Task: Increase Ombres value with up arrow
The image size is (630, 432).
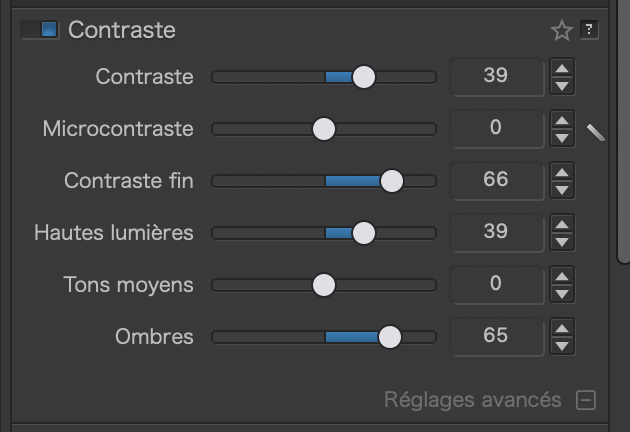Action: pyautogui.click(x=563, y=328)
